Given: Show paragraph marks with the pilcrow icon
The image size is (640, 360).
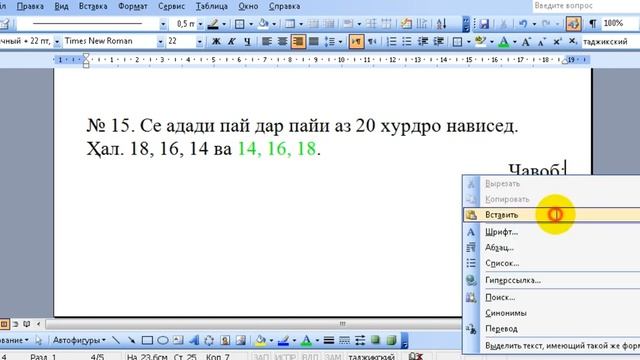Looking at the screenshot, I should (592, 24).
